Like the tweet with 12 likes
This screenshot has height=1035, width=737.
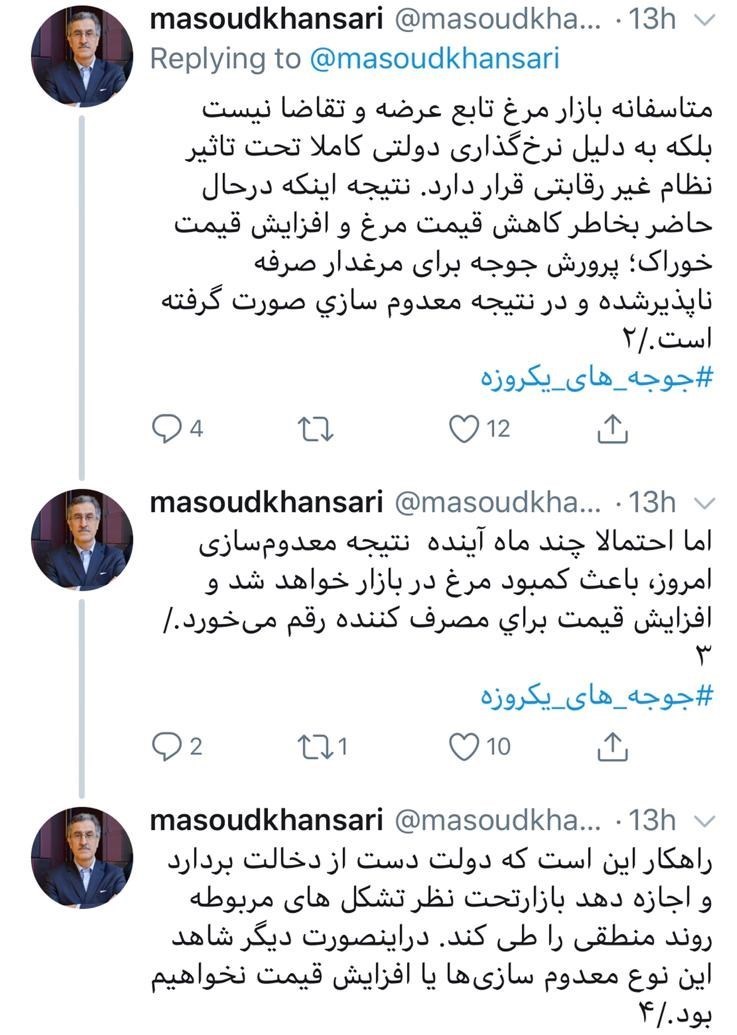coord(463,429)
